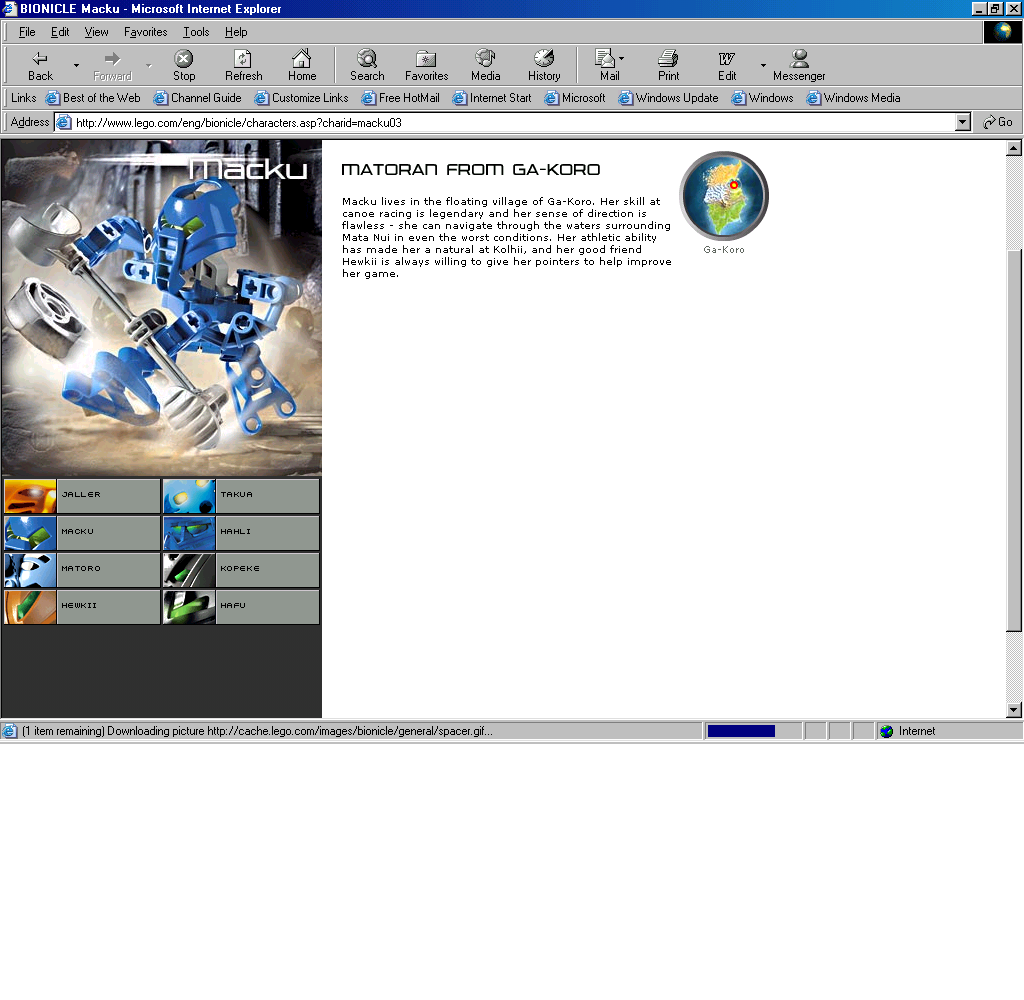The width and height of the screenshot is (1024, 1000).
Task: Select the Matoro character thumbnail
Action: coord(30,570)
